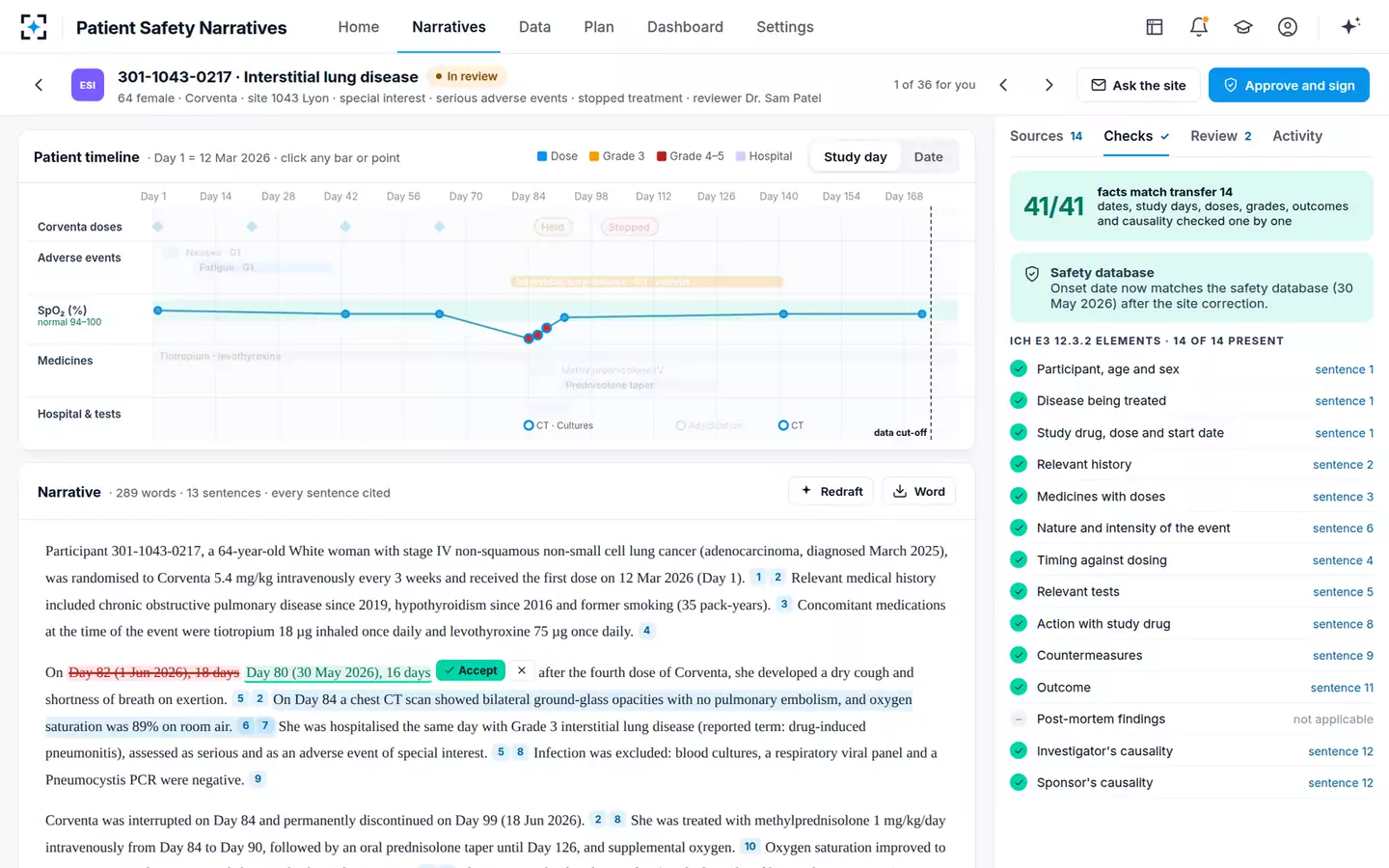Screen dimensions: 1389x868
Task: Jump to sentence 5 for Relevant tests
Action: [x=1343, y=592]
